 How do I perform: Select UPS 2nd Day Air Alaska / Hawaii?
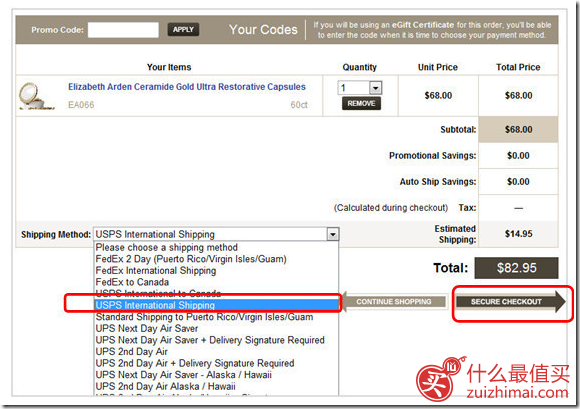pos(216,386)
